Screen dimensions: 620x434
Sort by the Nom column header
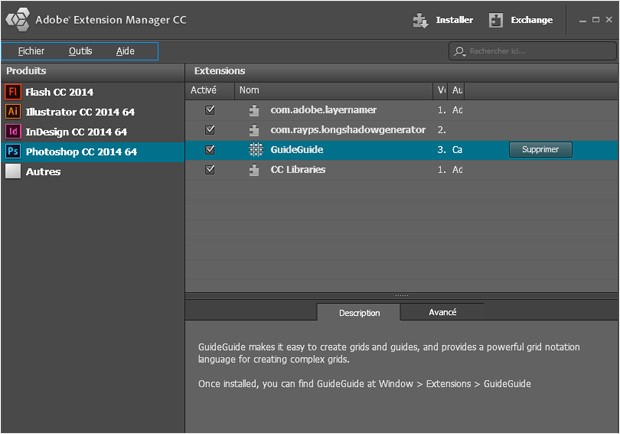click(x=333, y=91)
